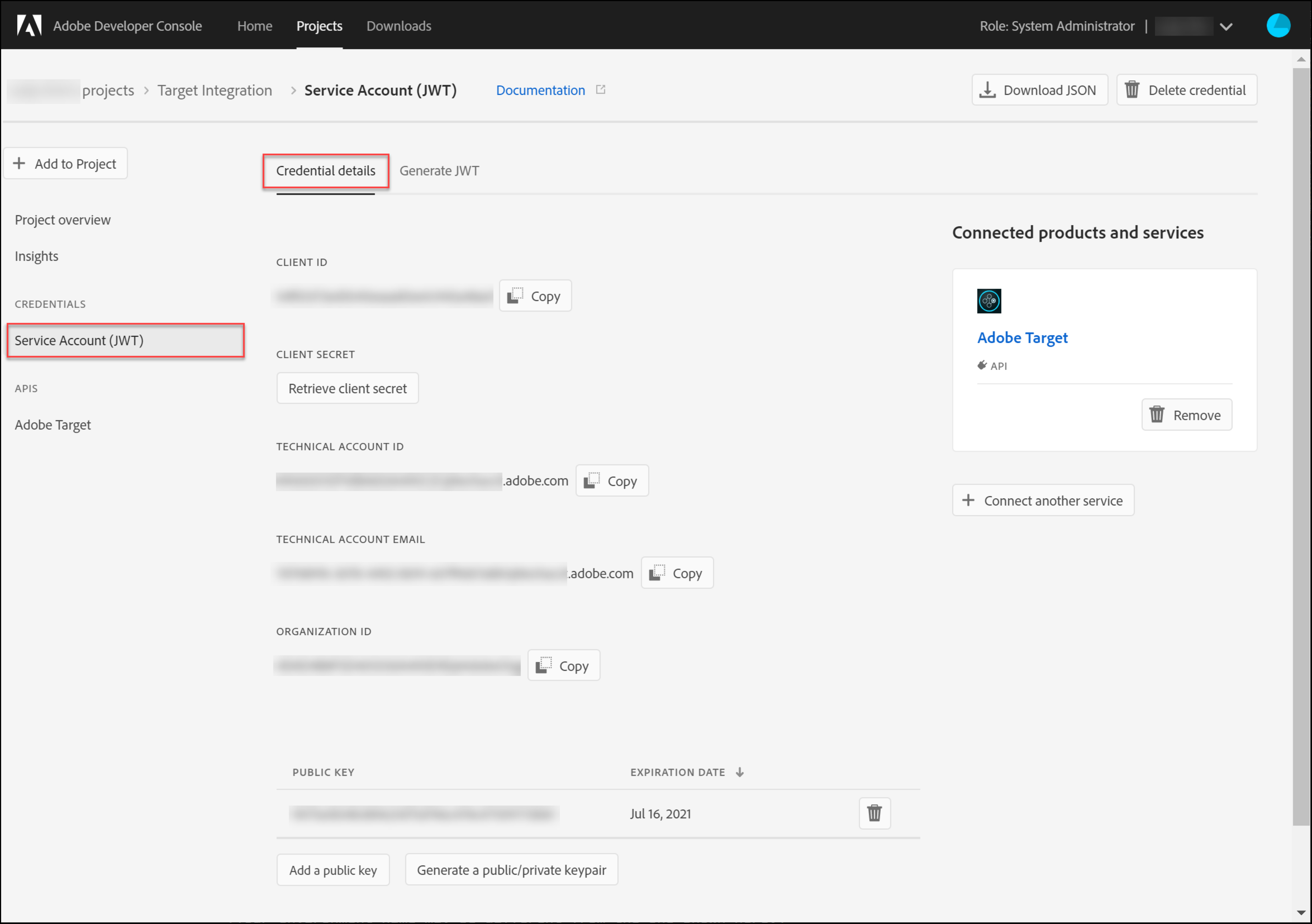Copy the Client ID value
This screenshot has width=1312, height=924.
pos(535,296)
